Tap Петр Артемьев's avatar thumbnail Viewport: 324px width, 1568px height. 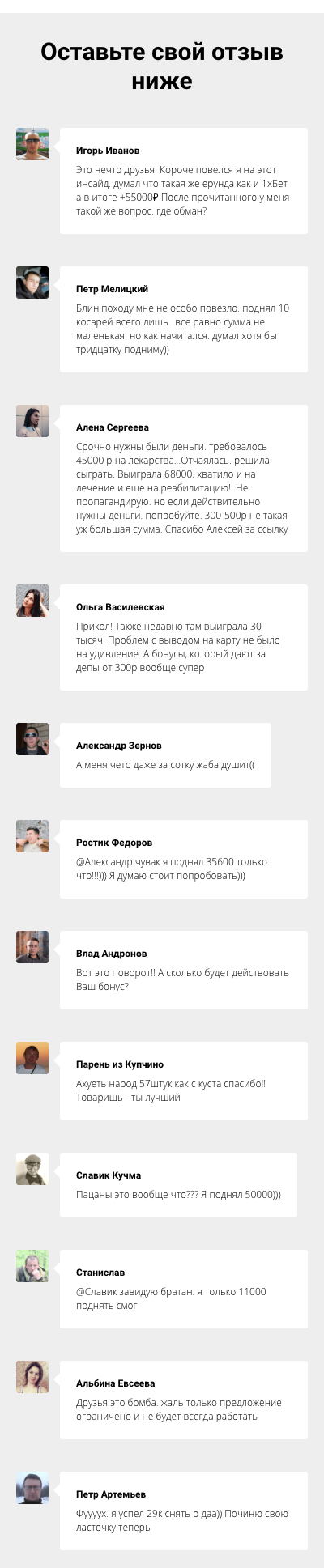(x=32, y=1487)
